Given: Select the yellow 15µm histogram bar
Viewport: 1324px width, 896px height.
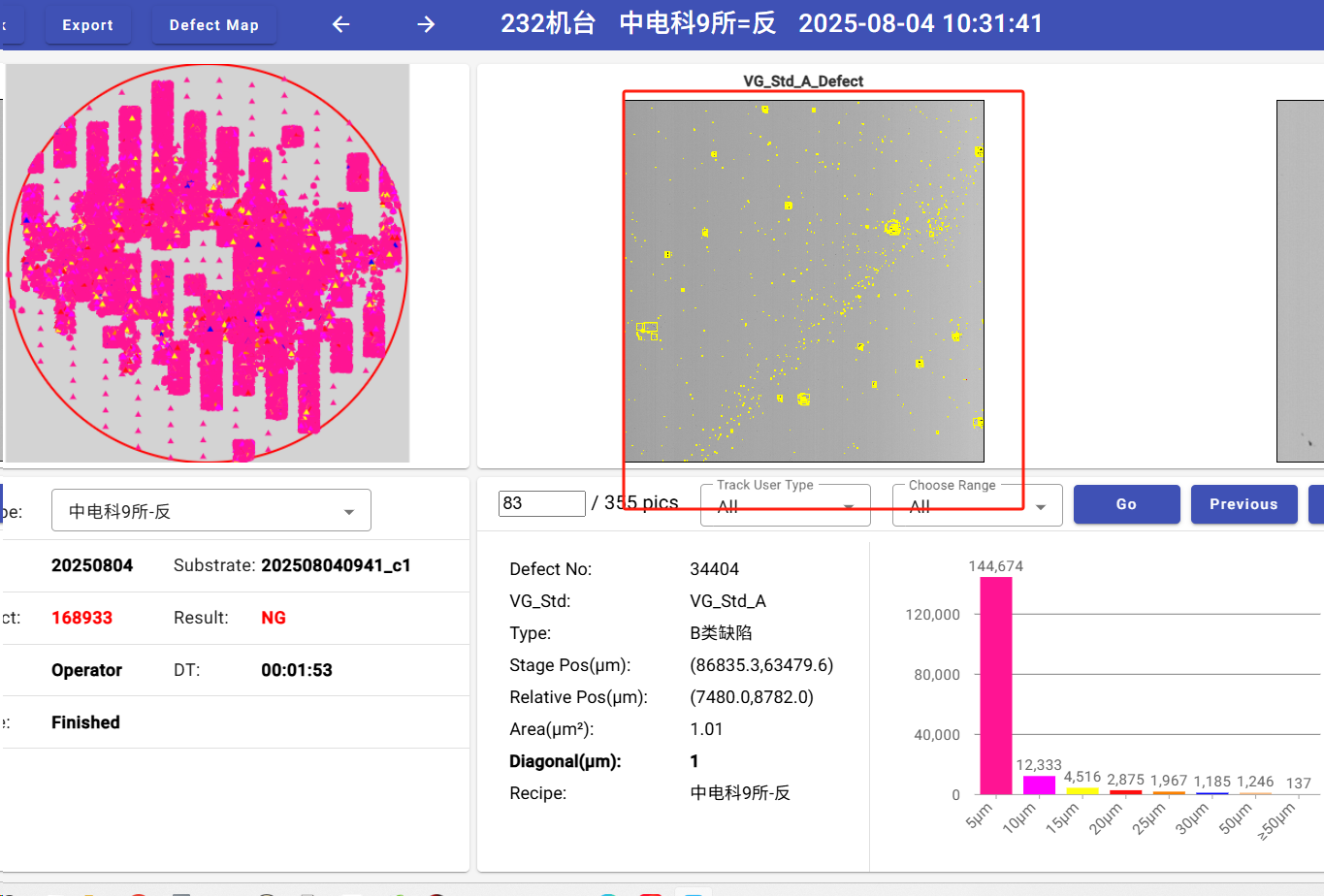Looking at the screenshot, I should [1082, 790].
